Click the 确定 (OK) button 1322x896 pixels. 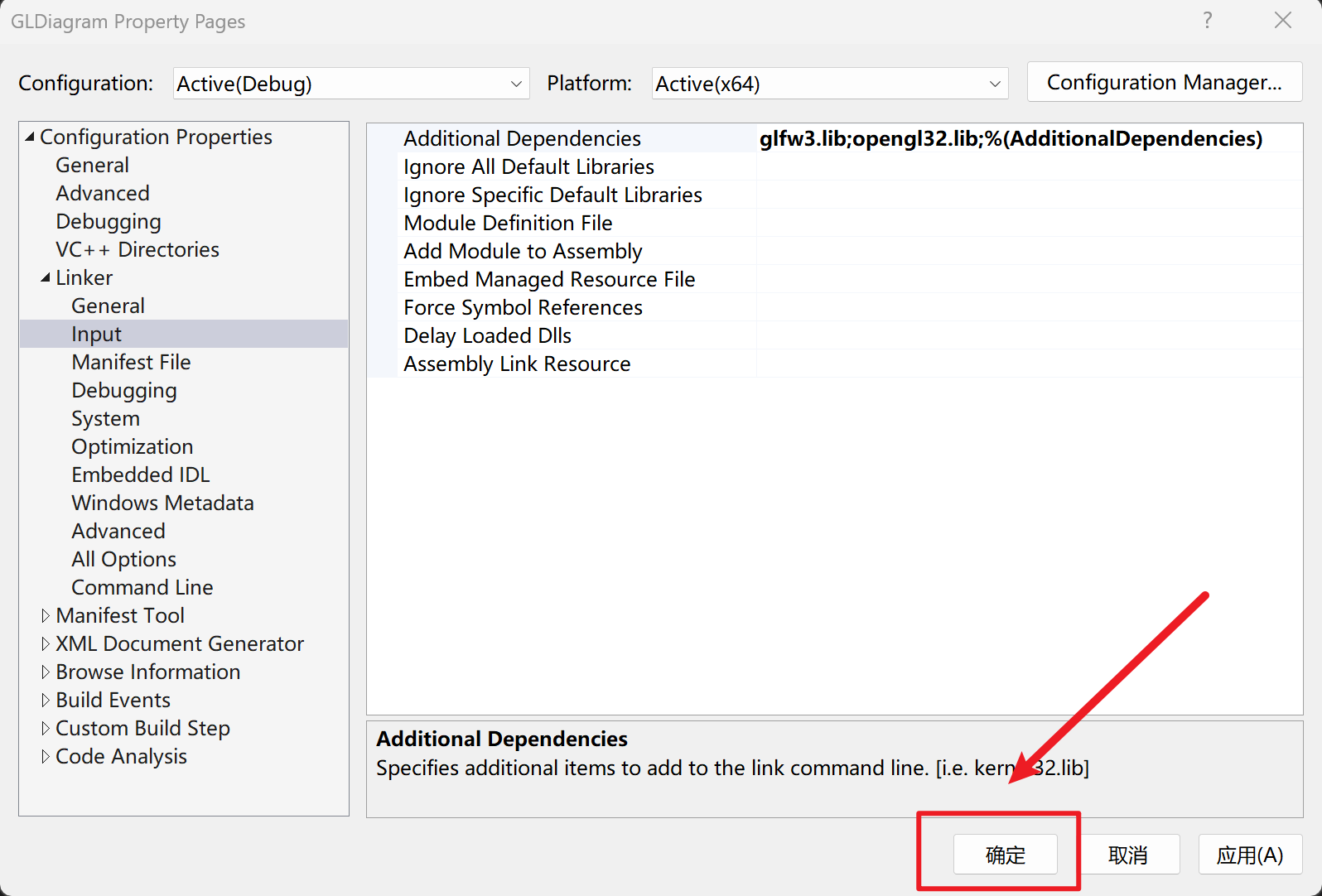click(x=1006, y=855)
